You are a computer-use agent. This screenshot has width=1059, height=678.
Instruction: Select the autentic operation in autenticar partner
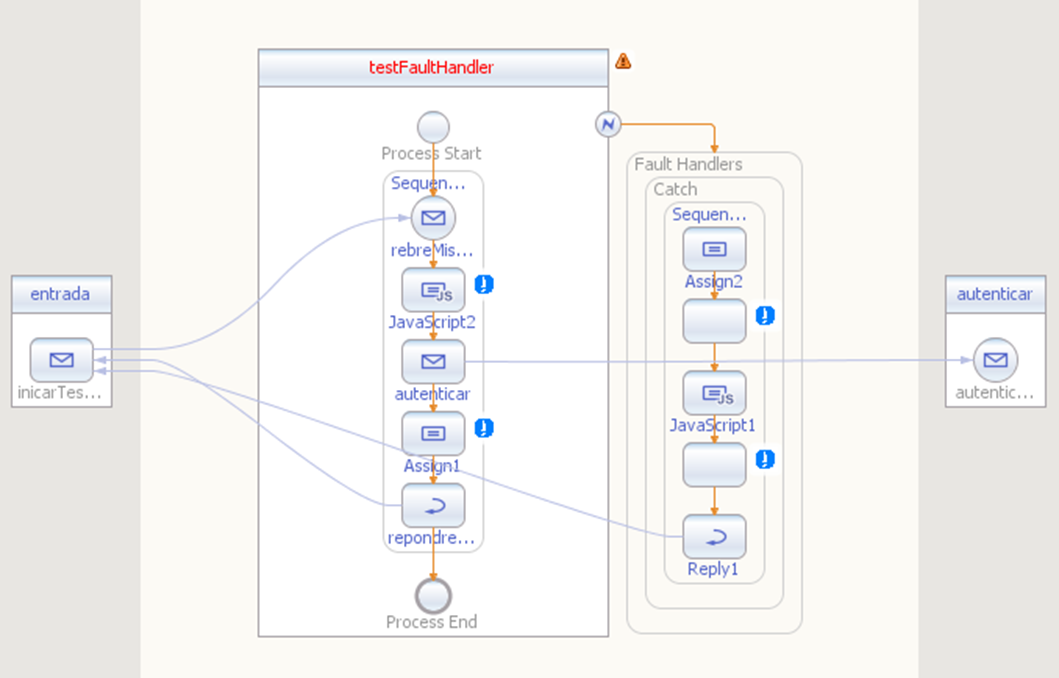(x=996, y=360)
